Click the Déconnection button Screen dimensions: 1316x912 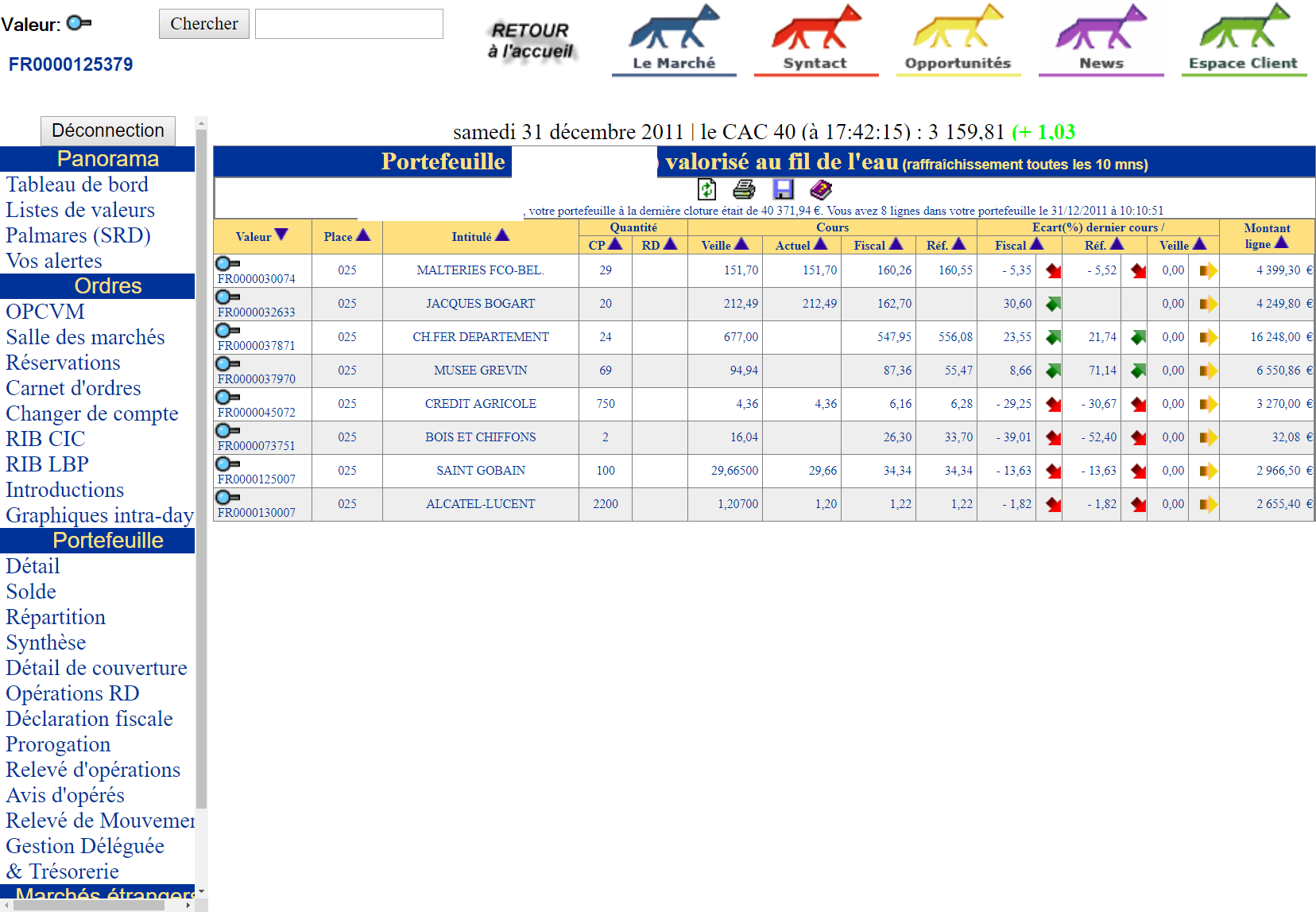click(108, 130)
